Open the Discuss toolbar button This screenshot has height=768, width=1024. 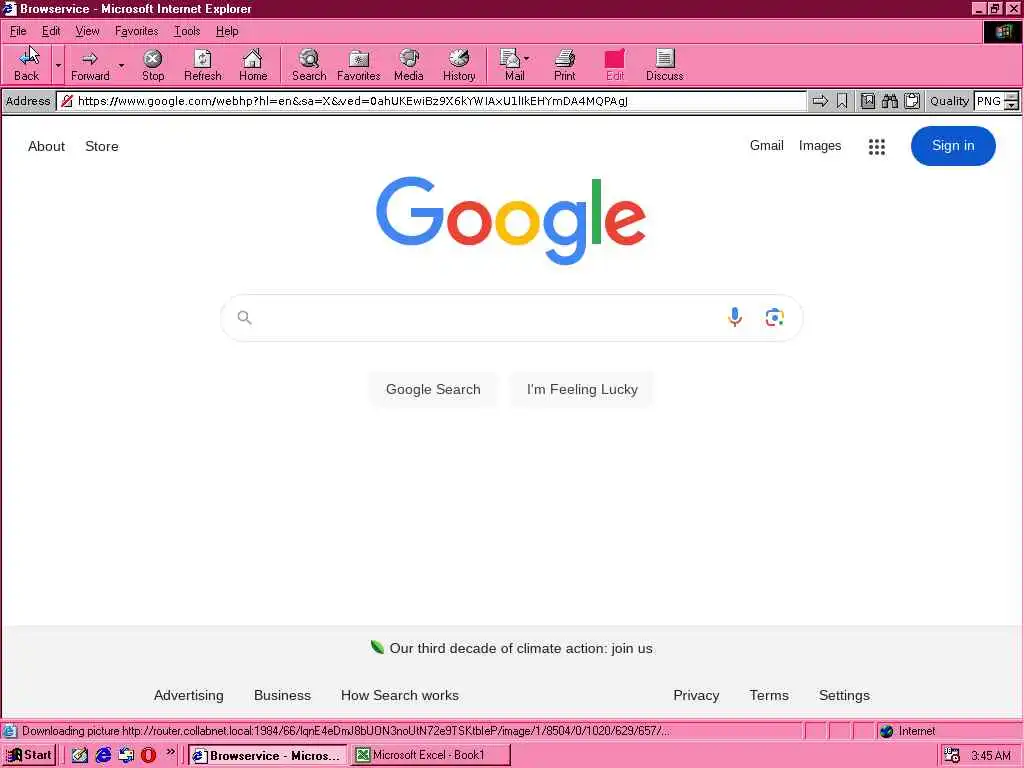click(x=665, y=65)
